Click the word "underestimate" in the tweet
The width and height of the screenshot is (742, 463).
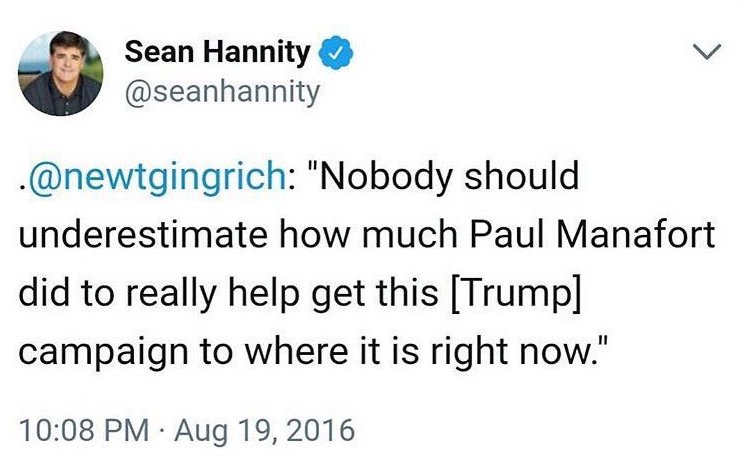click(143, 235)
